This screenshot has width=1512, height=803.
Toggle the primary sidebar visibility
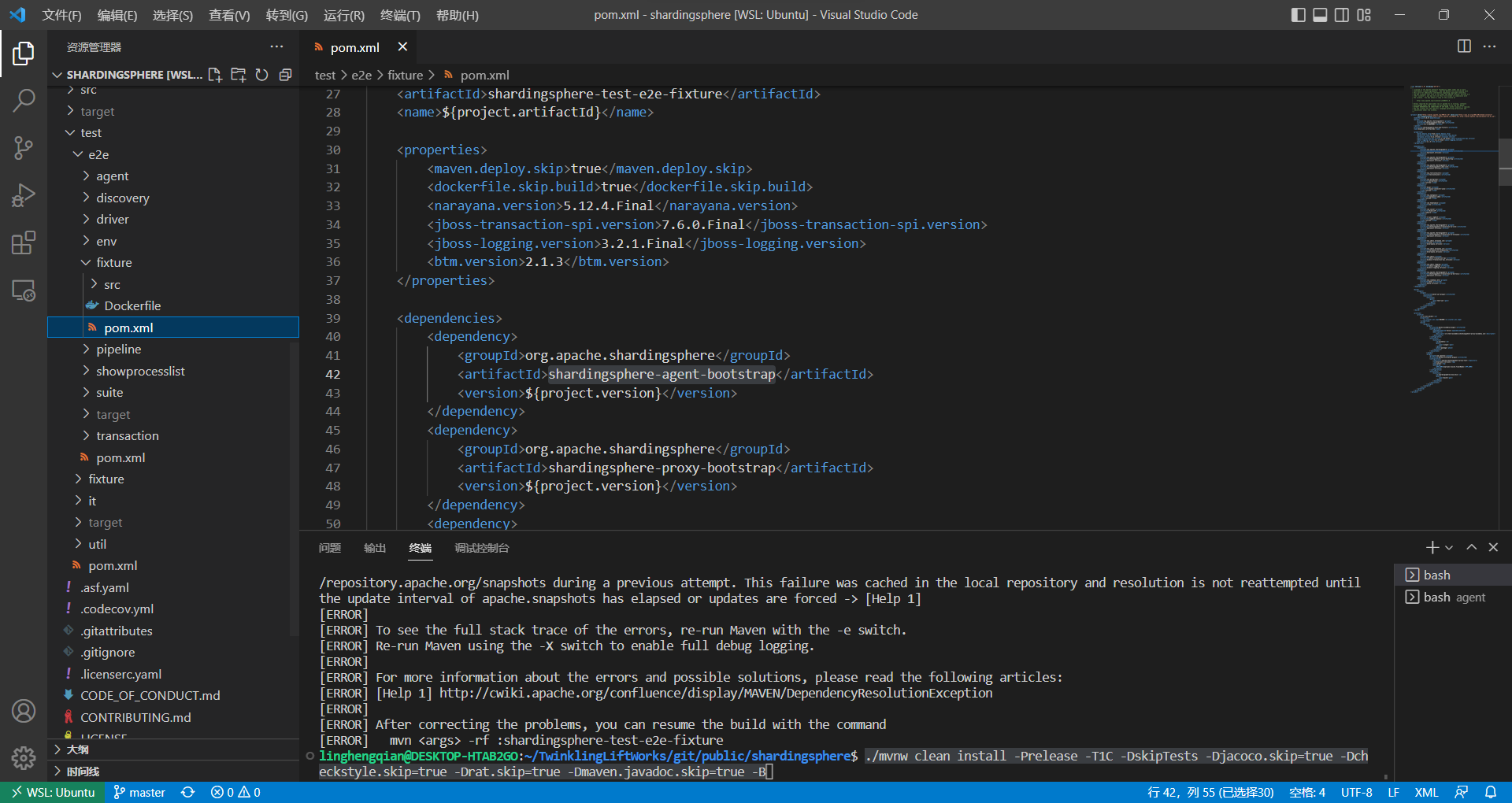(x=1298, y=14)
